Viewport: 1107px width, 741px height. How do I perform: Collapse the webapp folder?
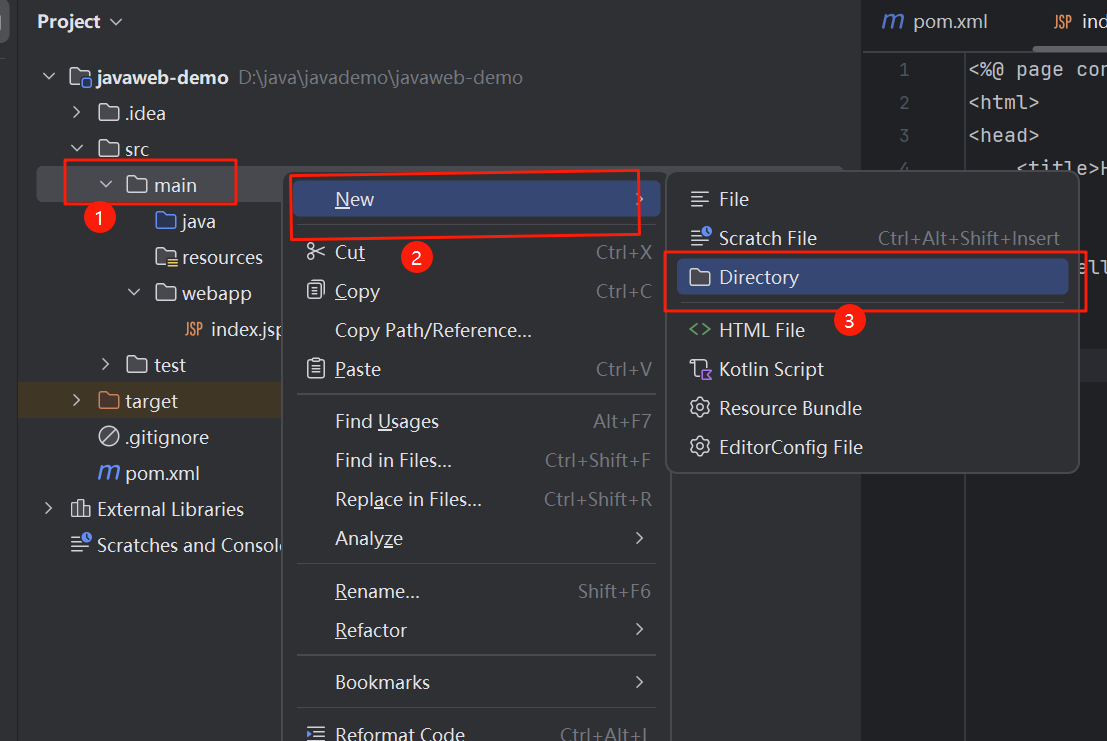(134, 292)
